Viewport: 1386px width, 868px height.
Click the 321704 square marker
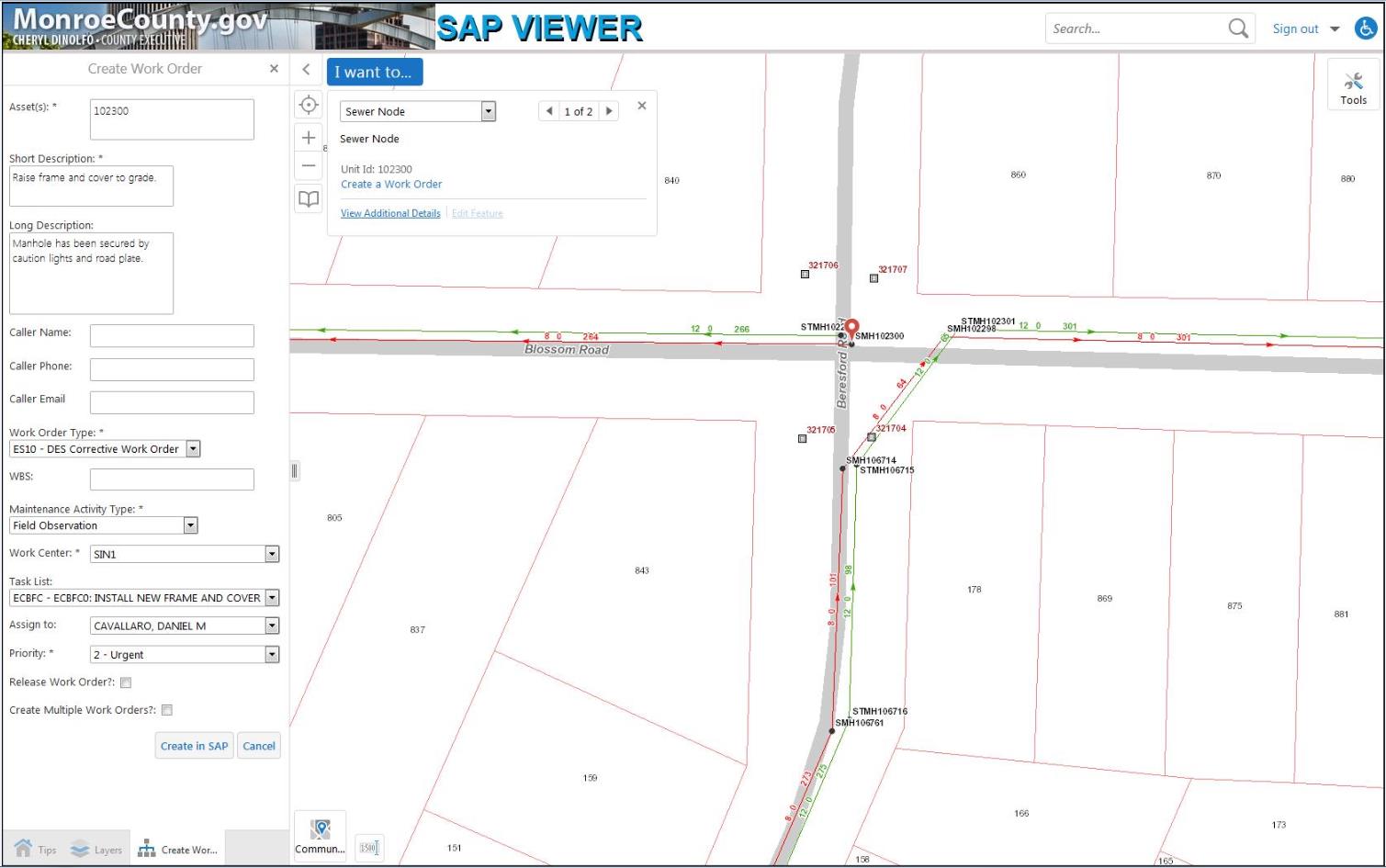coord(872,437)
